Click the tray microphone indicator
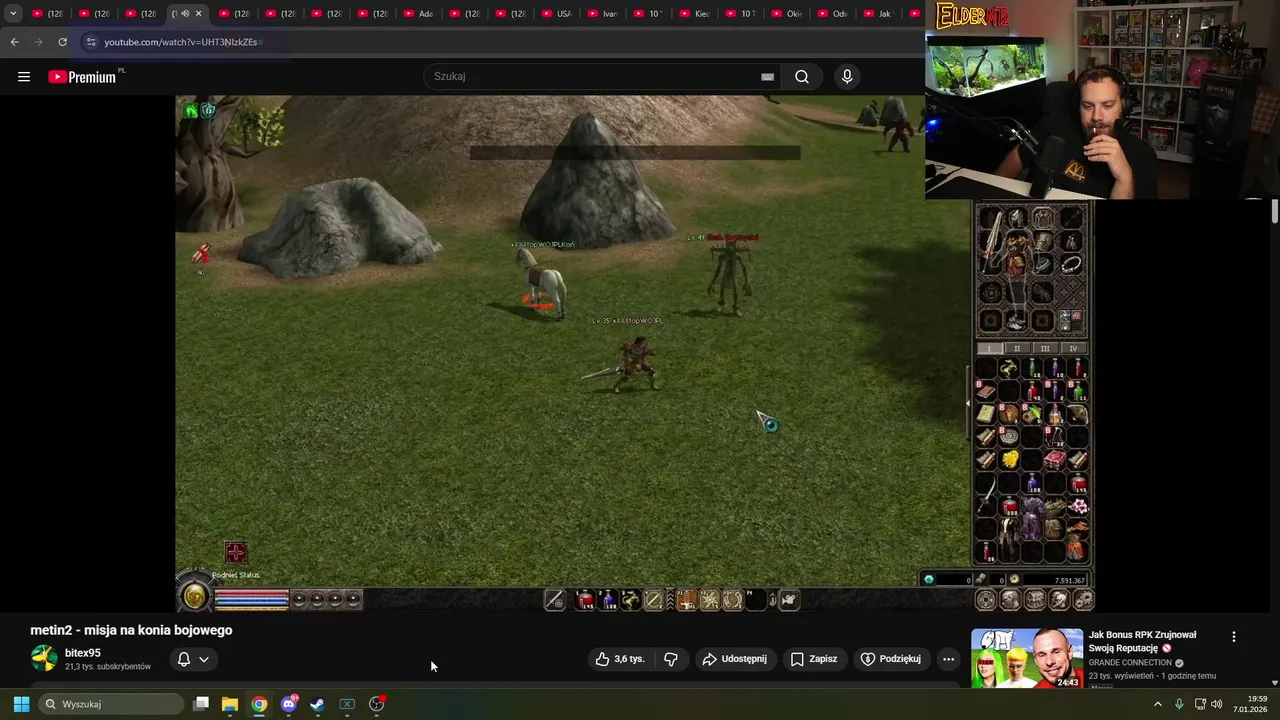Viewport: 1280px width, 720px height. click(1179, 704)
